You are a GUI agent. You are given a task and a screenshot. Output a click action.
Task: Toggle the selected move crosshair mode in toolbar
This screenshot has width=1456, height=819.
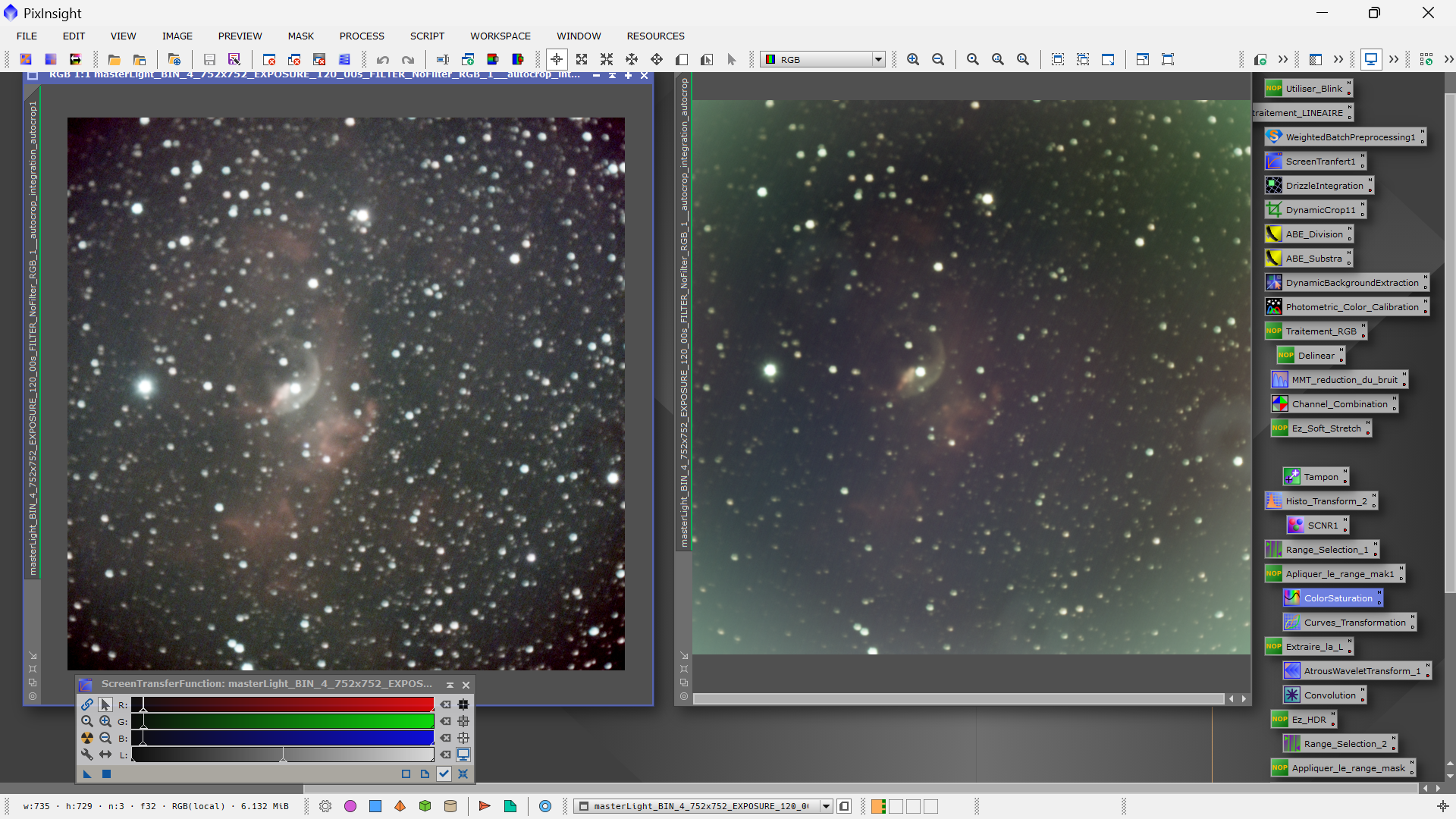pos(557,59)
